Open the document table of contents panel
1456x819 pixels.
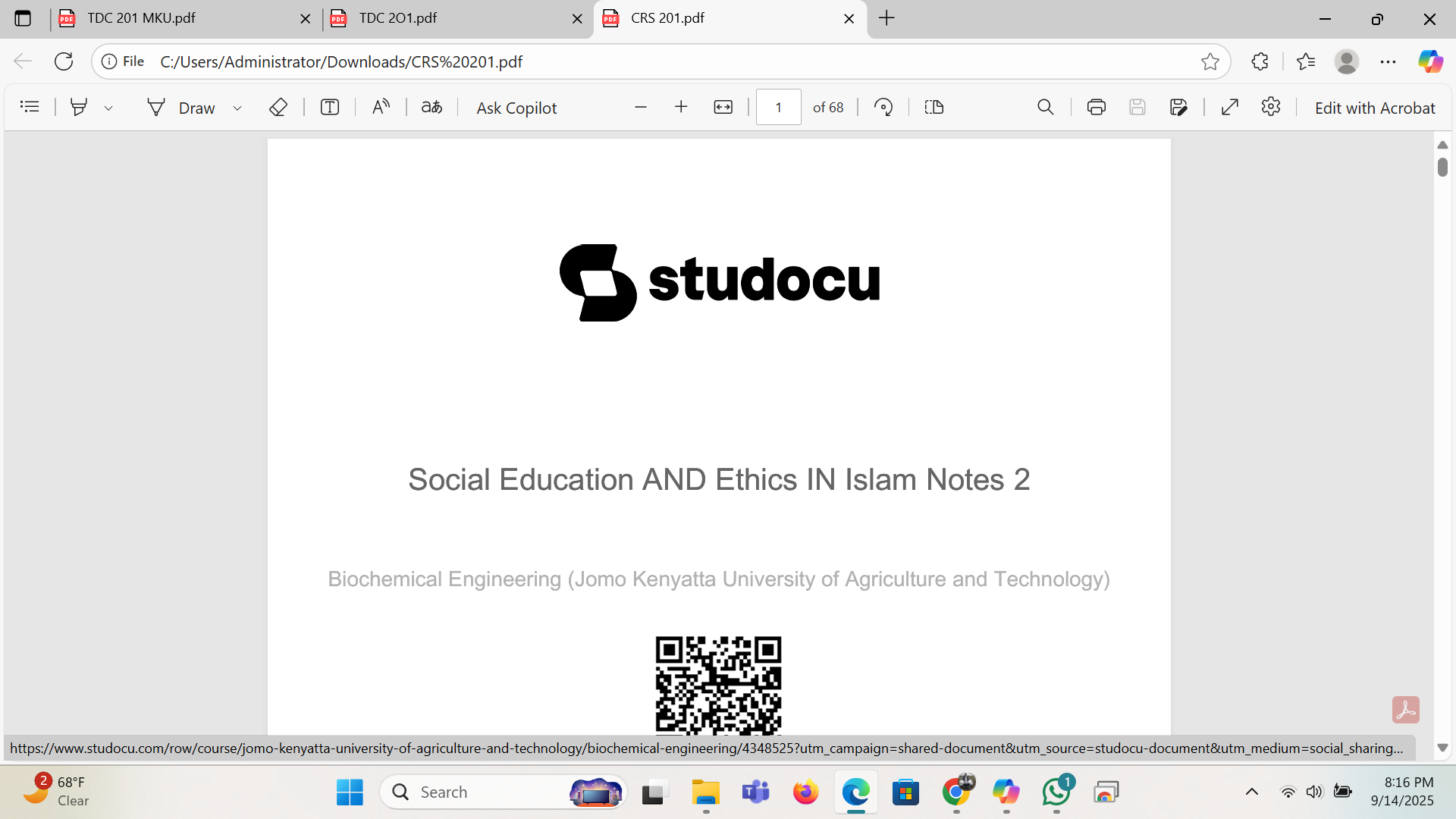coord(30,107)
